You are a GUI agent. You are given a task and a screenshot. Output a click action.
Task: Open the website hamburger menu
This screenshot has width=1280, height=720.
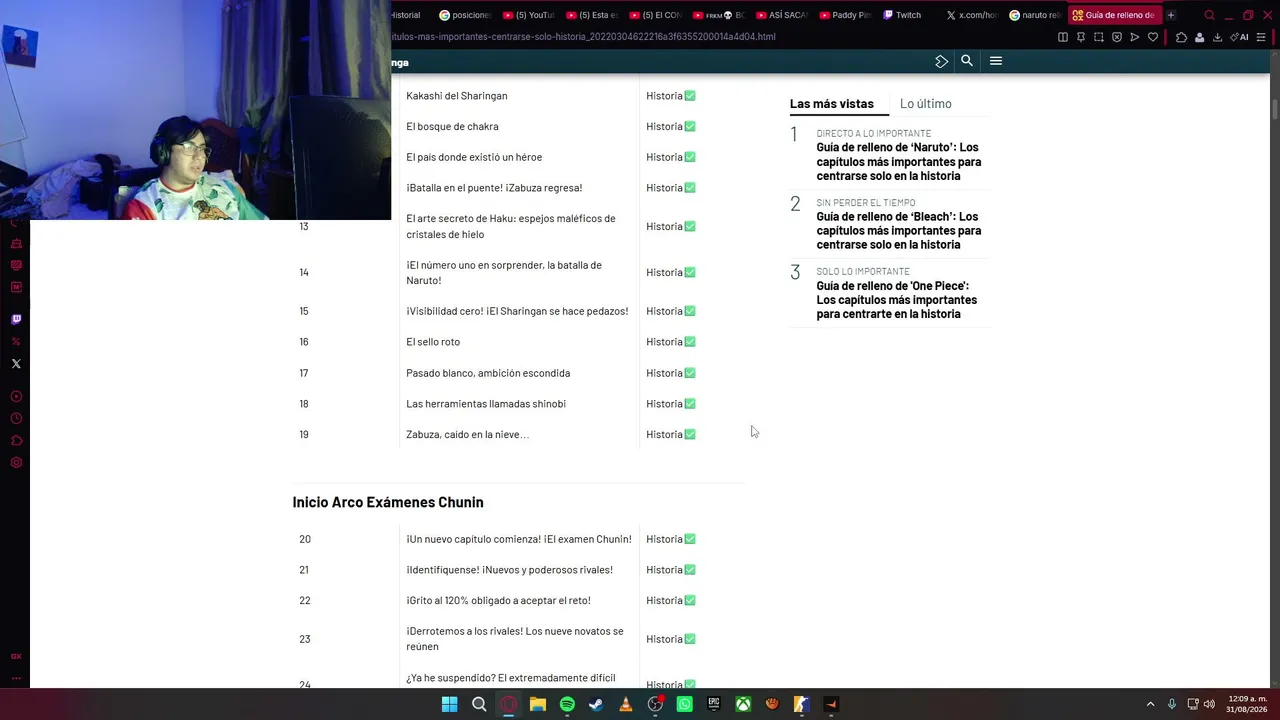click(996, 61)
